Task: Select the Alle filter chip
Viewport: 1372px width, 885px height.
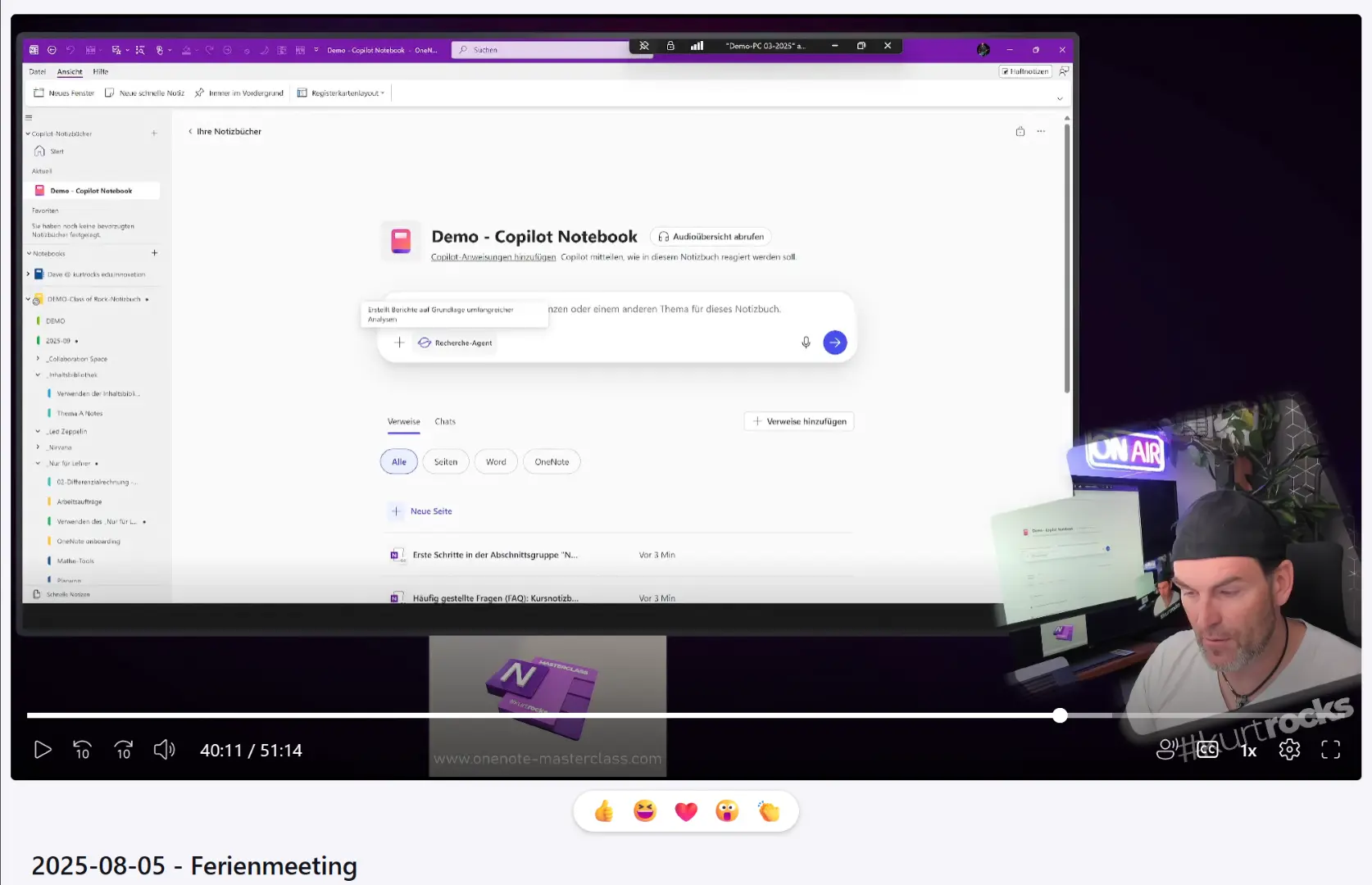Action: 399,462
